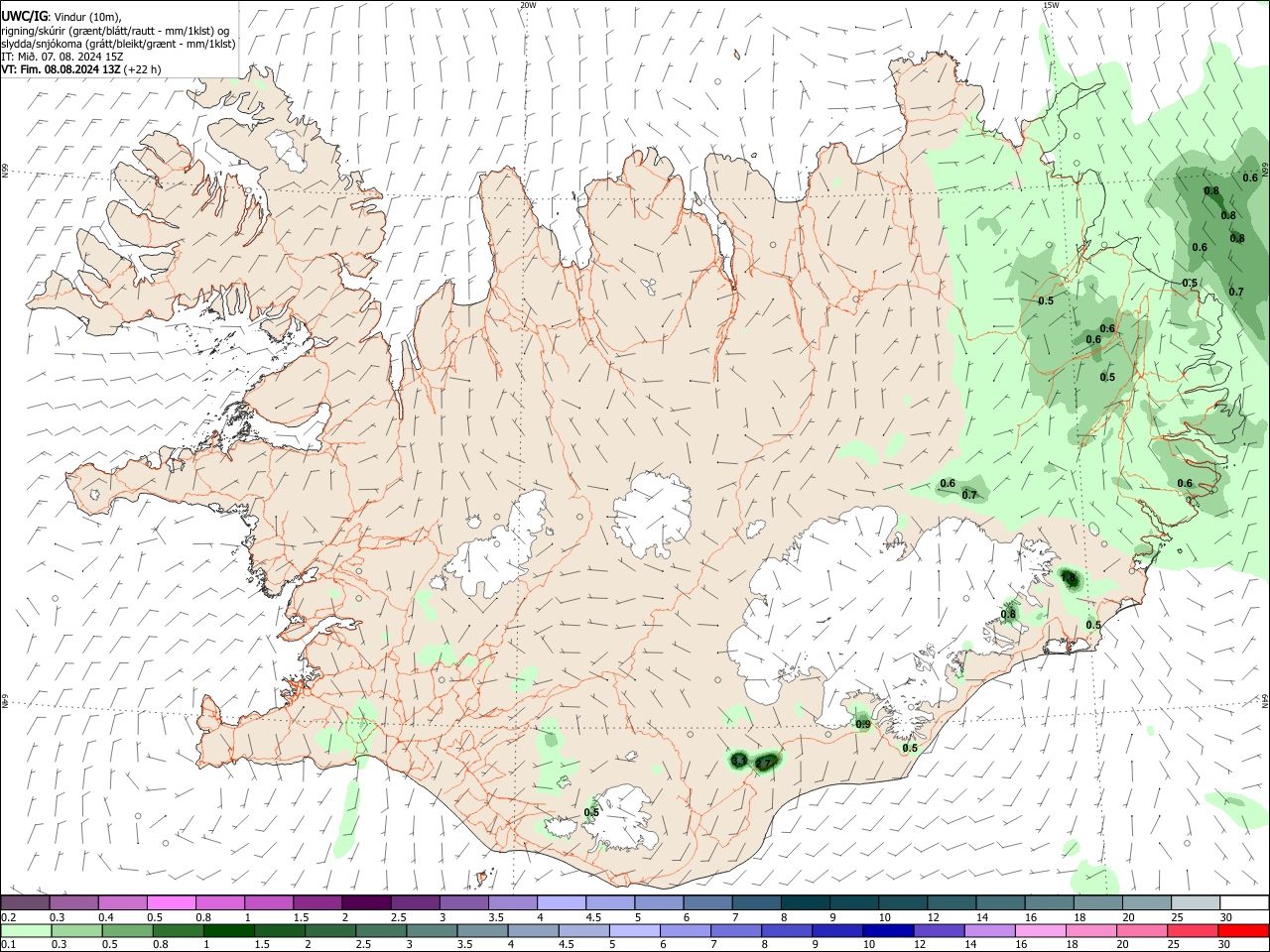Screen dimensions: 1270x952
Task: Select the white top-row swatch after 30
Action: click(1245, 902)
